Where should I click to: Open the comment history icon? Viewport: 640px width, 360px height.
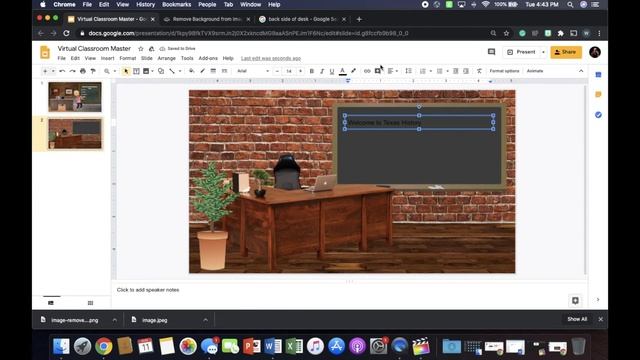(x=491, y=52)
